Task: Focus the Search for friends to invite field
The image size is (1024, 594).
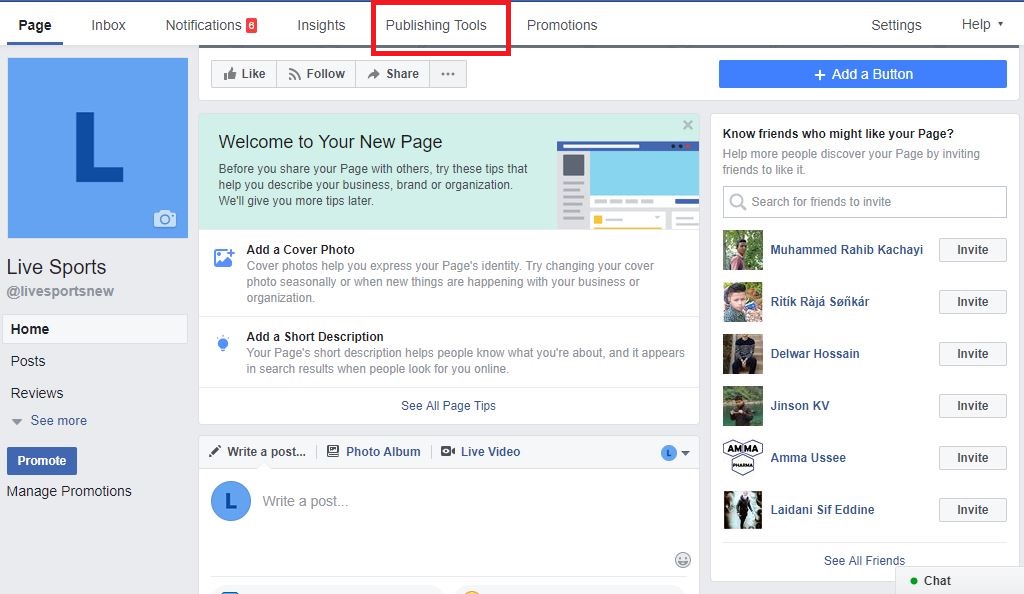Action: pyautogui.click(x=865, y=202)
